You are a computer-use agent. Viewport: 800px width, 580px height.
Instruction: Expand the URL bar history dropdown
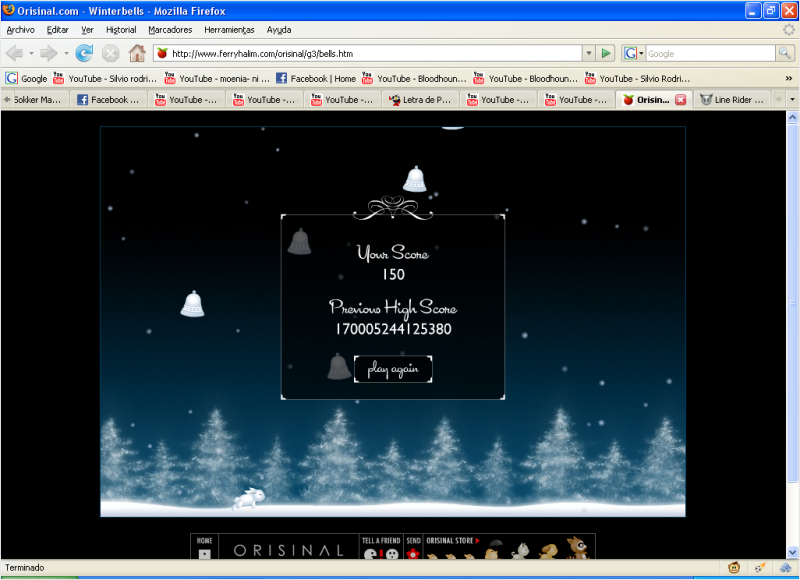click(588, 53)
